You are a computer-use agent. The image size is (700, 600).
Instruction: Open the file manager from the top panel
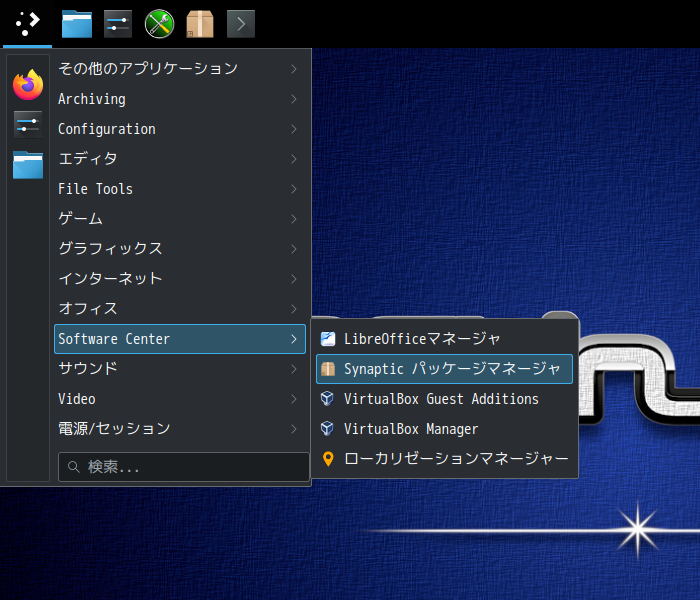tap(77, 24)
